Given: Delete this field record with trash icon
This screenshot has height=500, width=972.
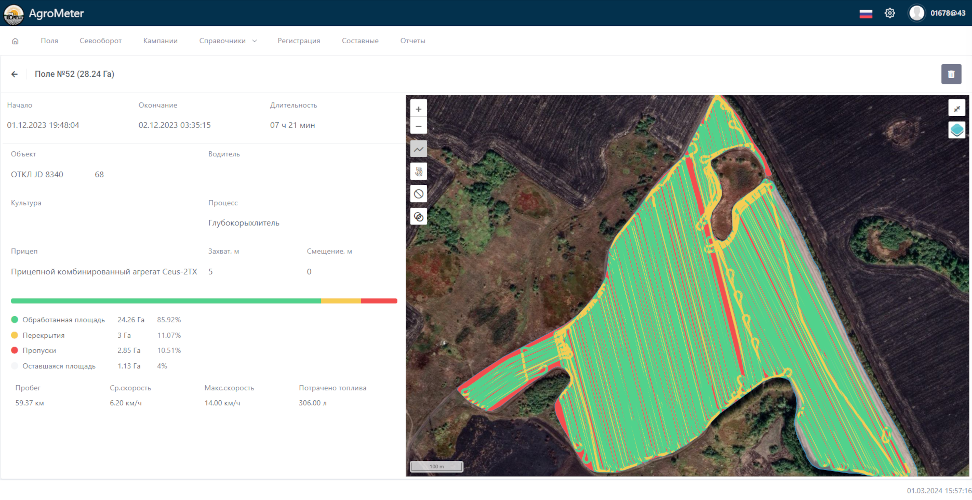Looking at the screenshot, I should (x=951, y=74).
